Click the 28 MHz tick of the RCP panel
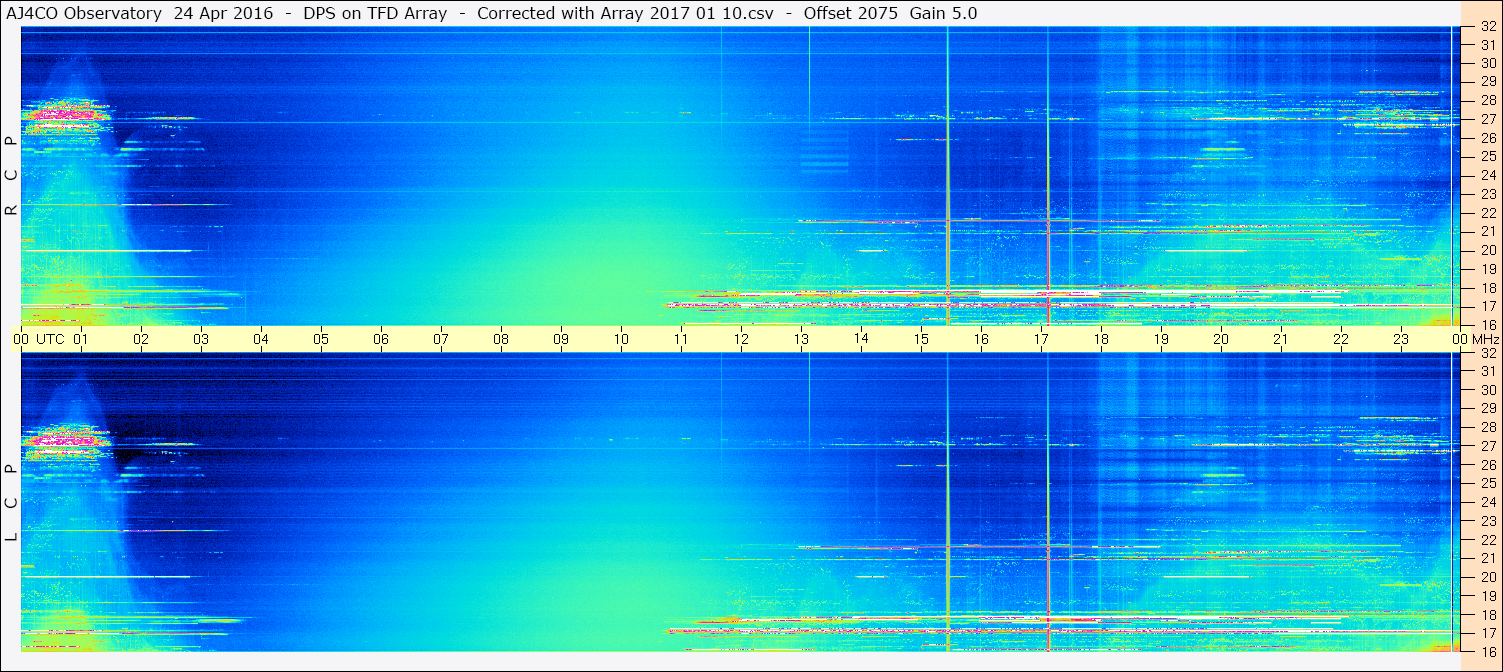The width and height of the screenshot is (1503, 672). pyautogui.click(x=1487, y=100)
